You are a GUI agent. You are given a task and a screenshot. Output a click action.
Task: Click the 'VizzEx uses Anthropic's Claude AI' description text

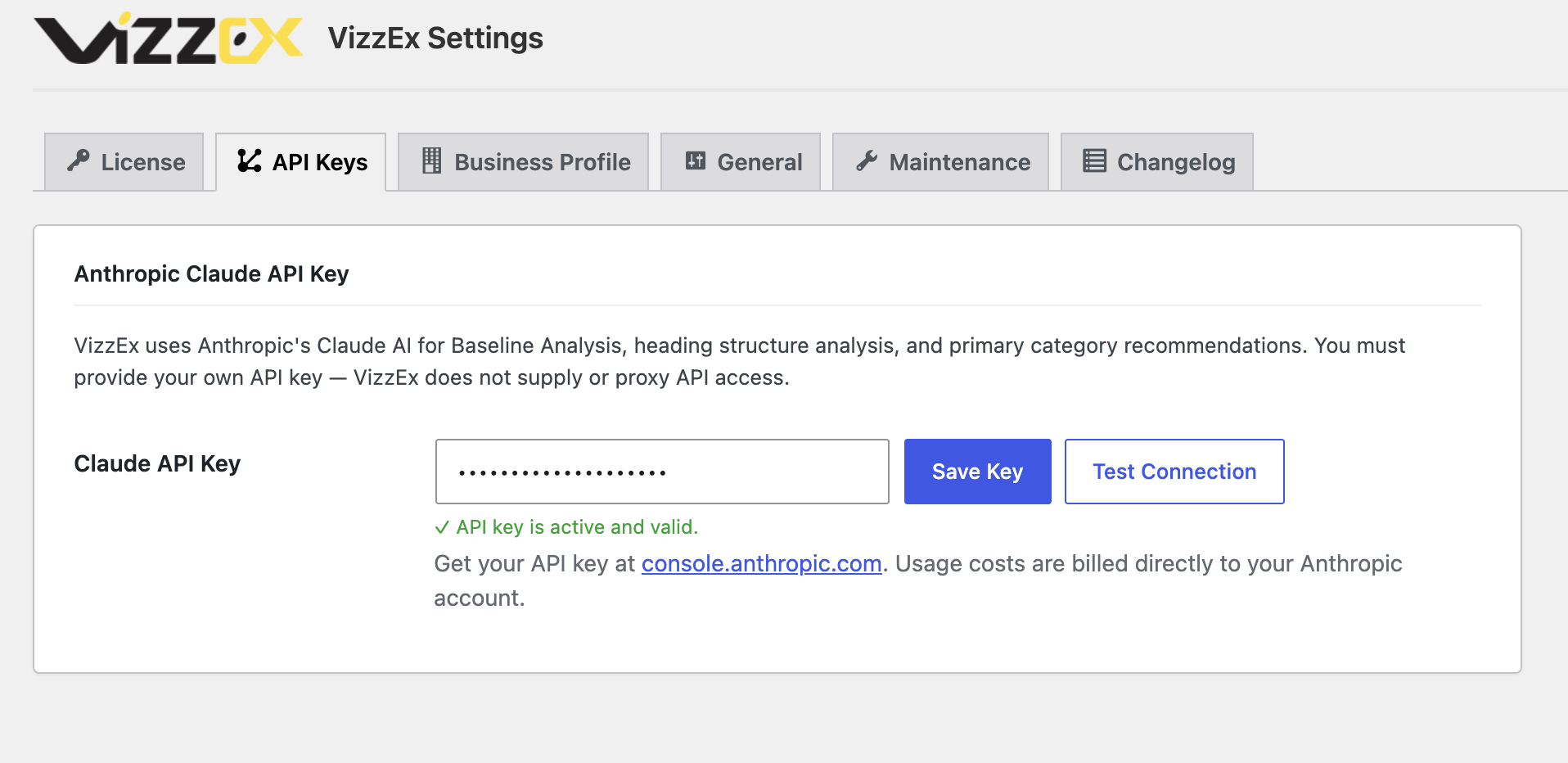(x=740, y=361)
